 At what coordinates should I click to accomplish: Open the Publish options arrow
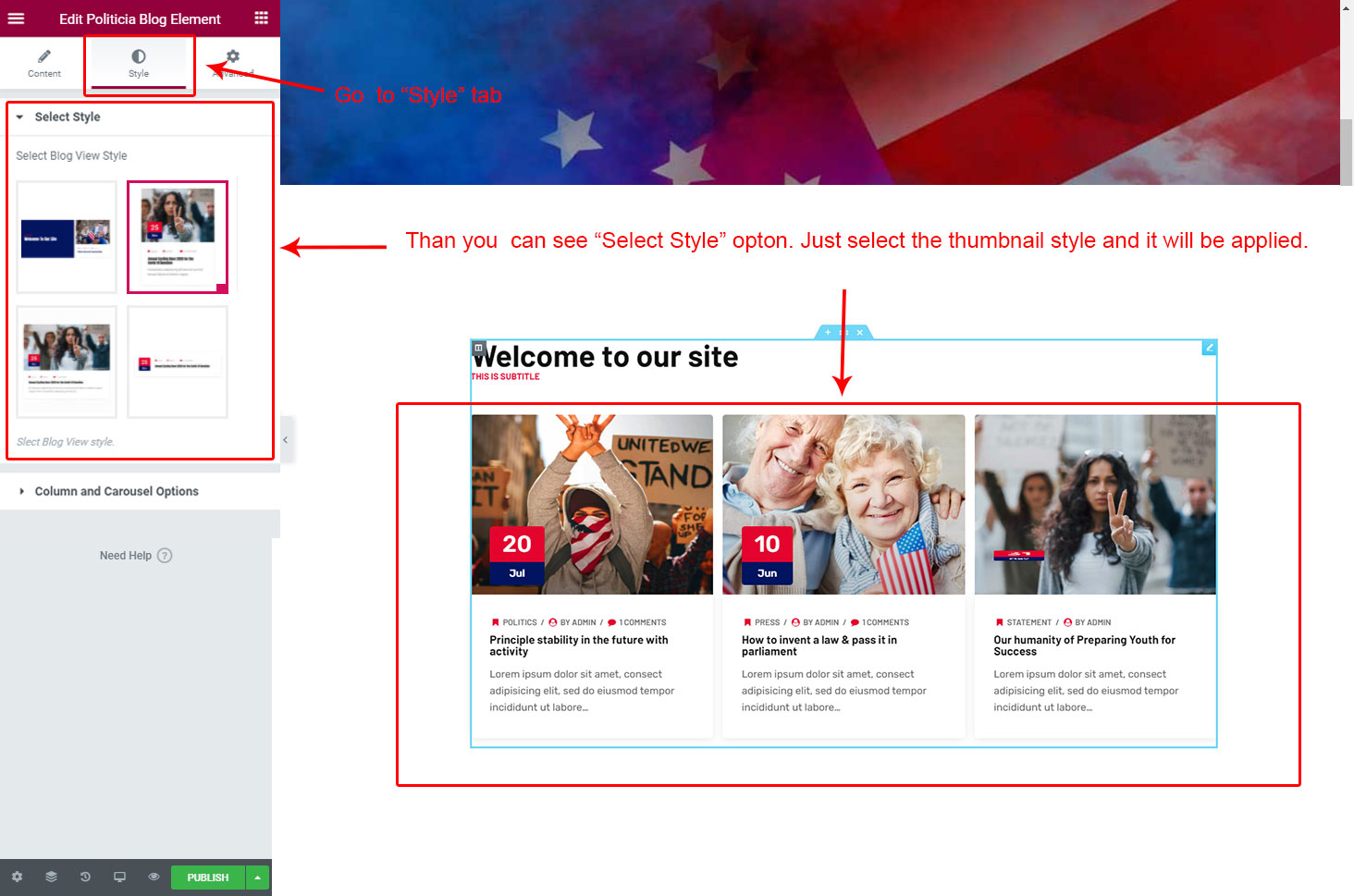258,878
